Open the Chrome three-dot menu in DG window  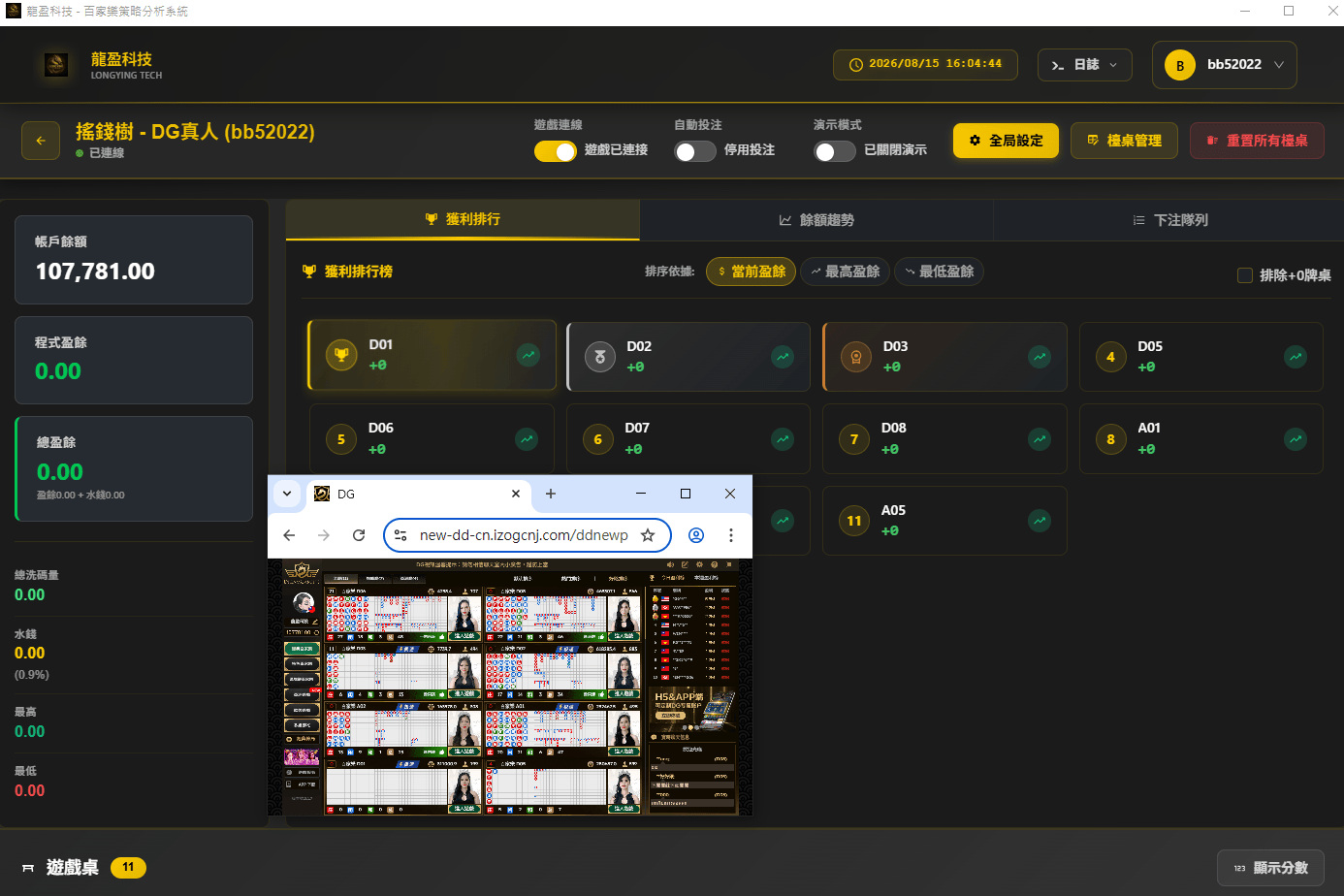pos(731,535)
